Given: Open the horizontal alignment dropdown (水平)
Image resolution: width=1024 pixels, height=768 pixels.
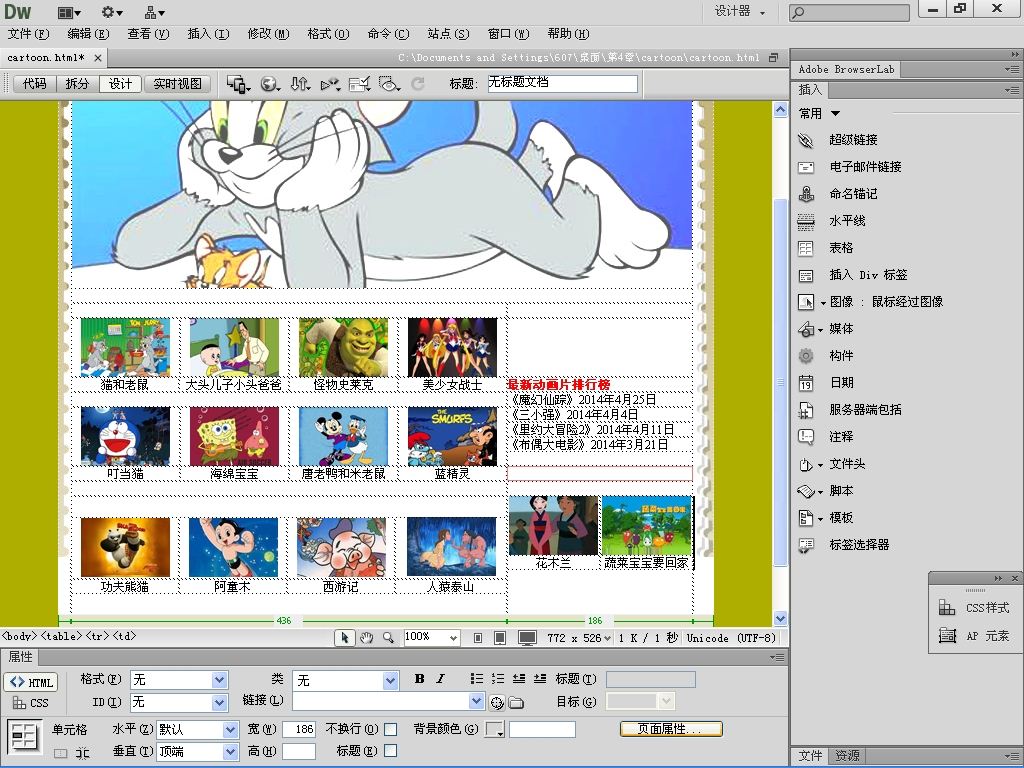Looking at the screenshot, I should coord(231,729).
